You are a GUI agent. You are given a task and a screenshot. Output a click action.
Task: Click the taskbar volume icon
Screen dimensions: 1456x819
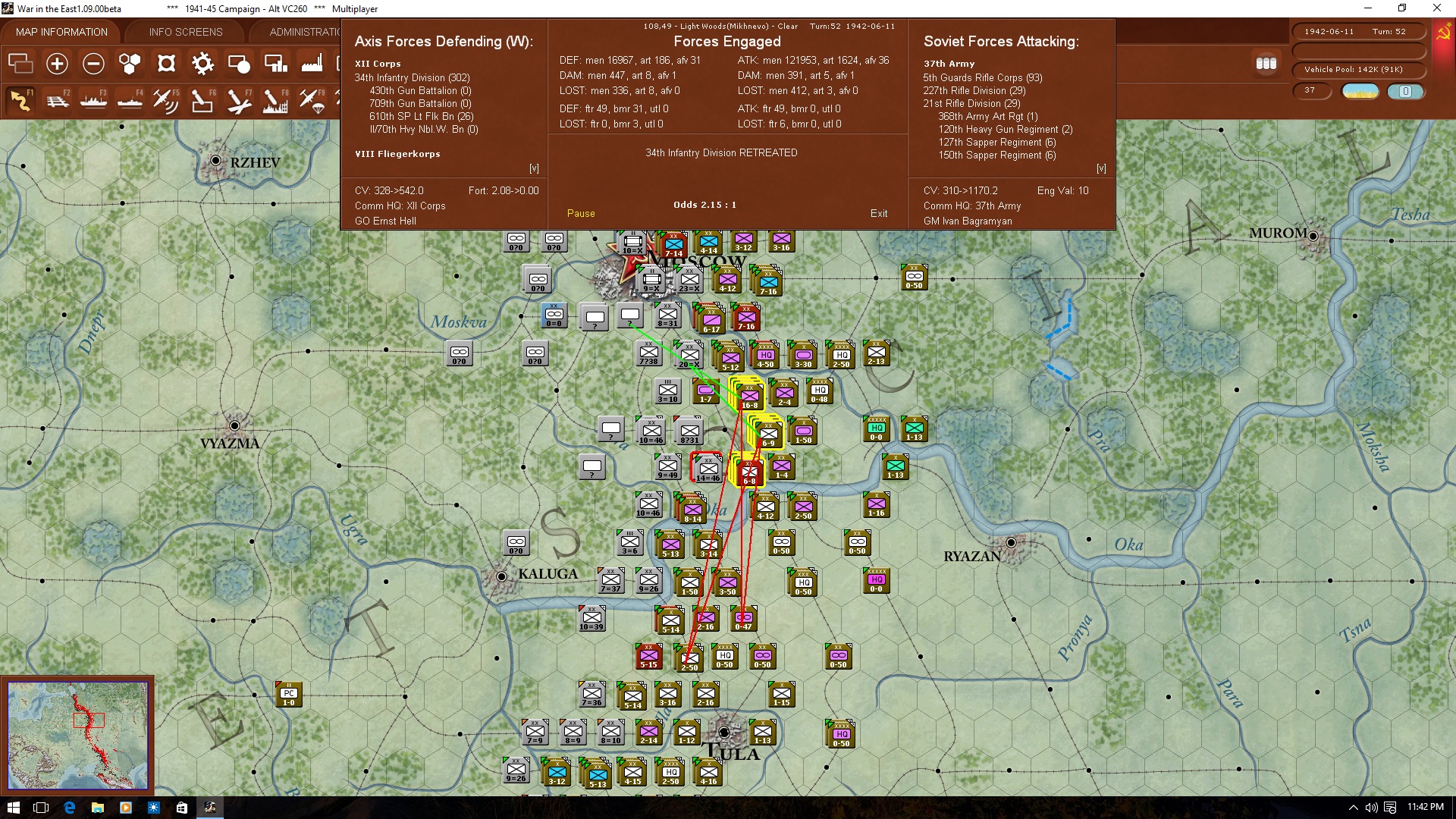[x=1371, y=808]
